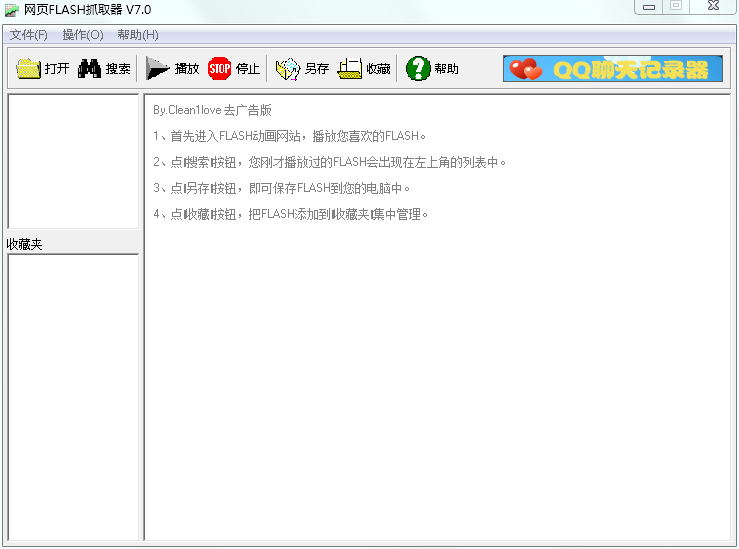Open the 文件(F) menu
This screenshot has width=739, height=549.
coord(28,35)
